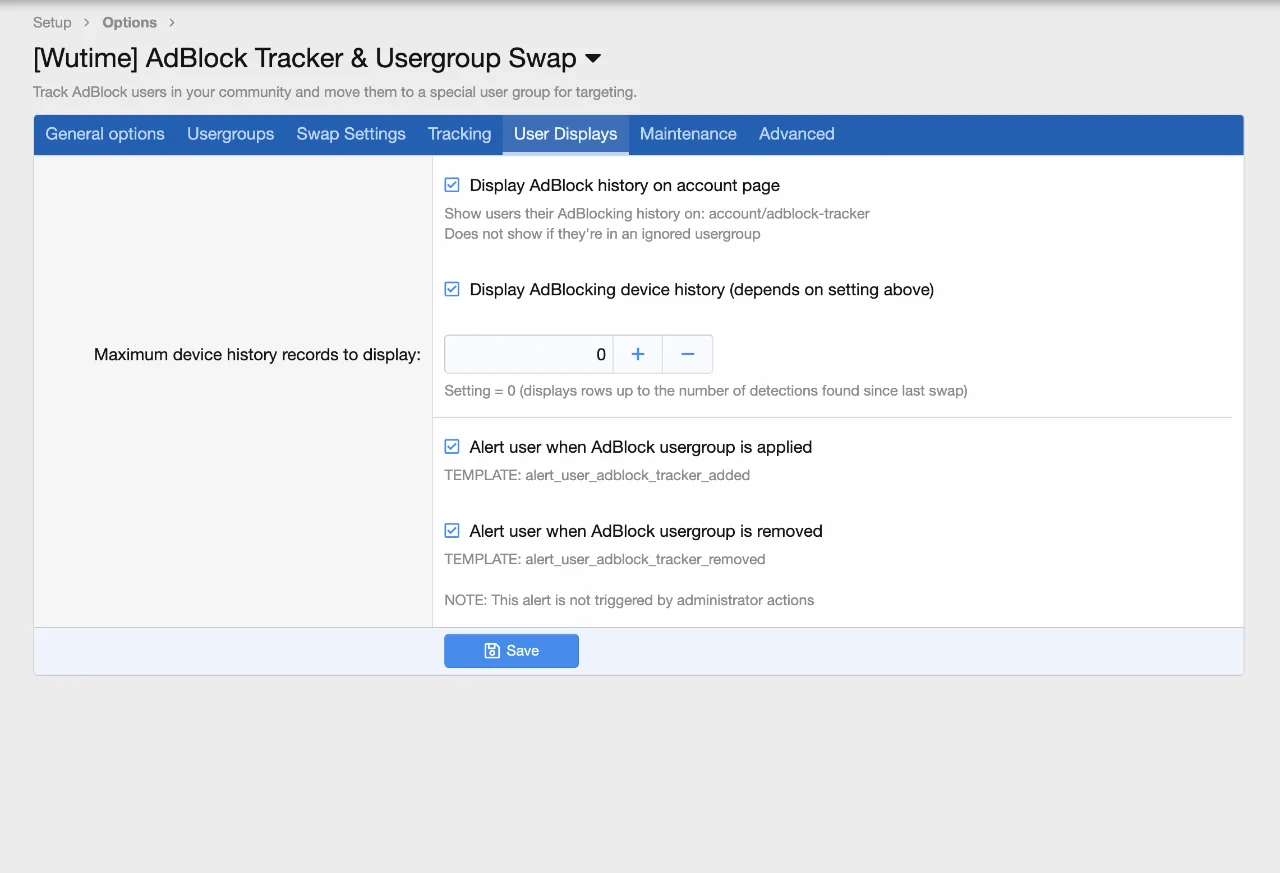
Task: Disable alert when AdBlock usergroup is removed
Action: 452,531
